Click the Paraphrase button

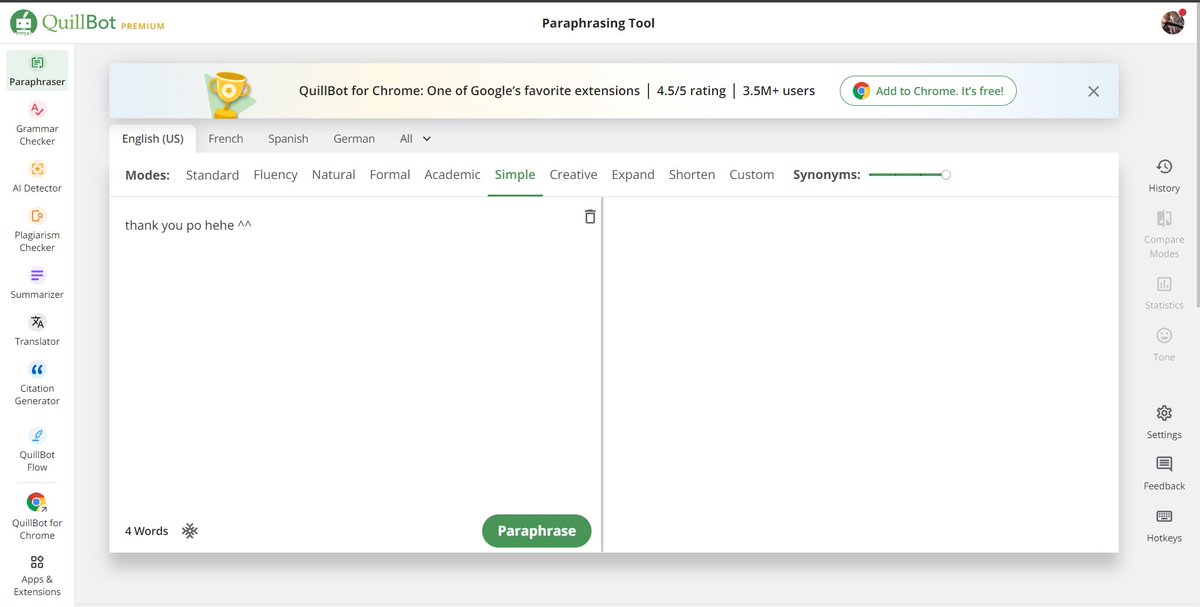537,531
